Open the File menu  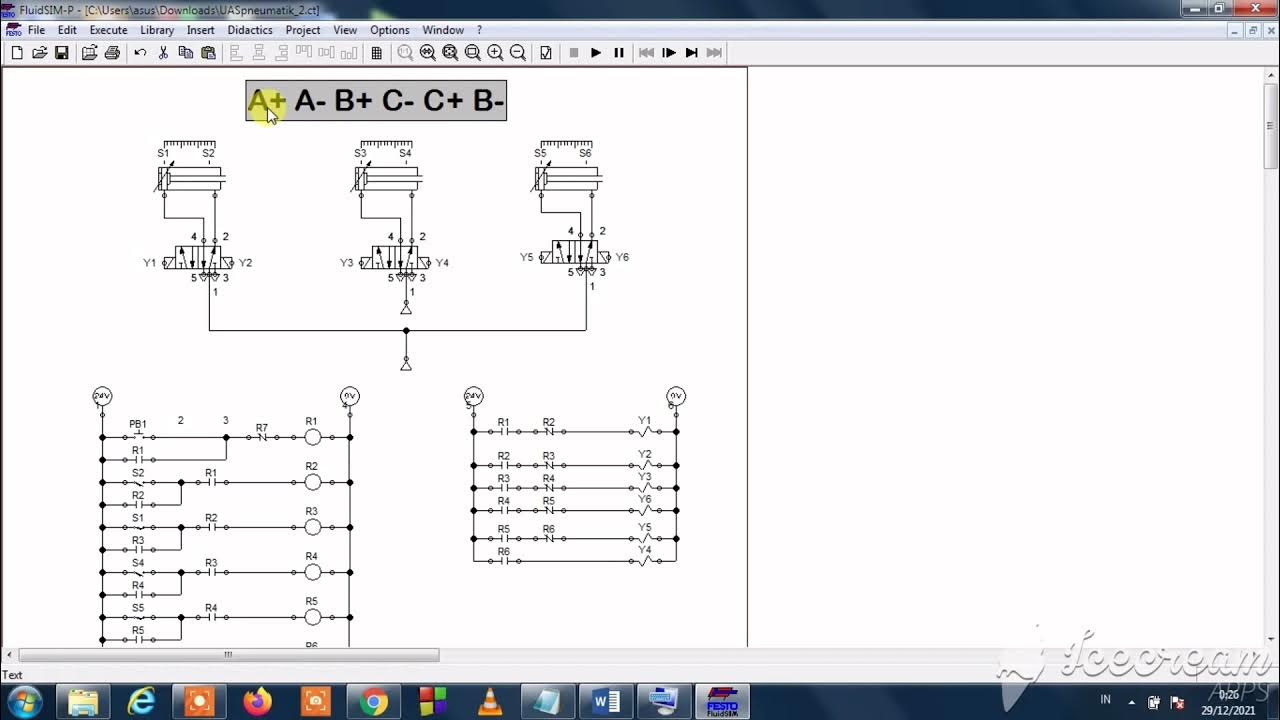coord(36,30)
